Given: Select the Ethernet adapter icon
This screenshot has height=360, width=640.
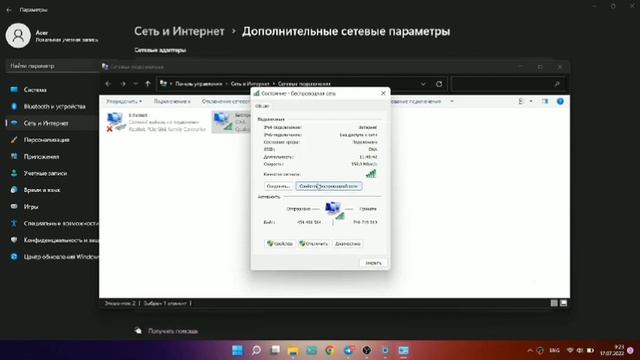Looking at the screenshot, I should (x=115, y=122).
